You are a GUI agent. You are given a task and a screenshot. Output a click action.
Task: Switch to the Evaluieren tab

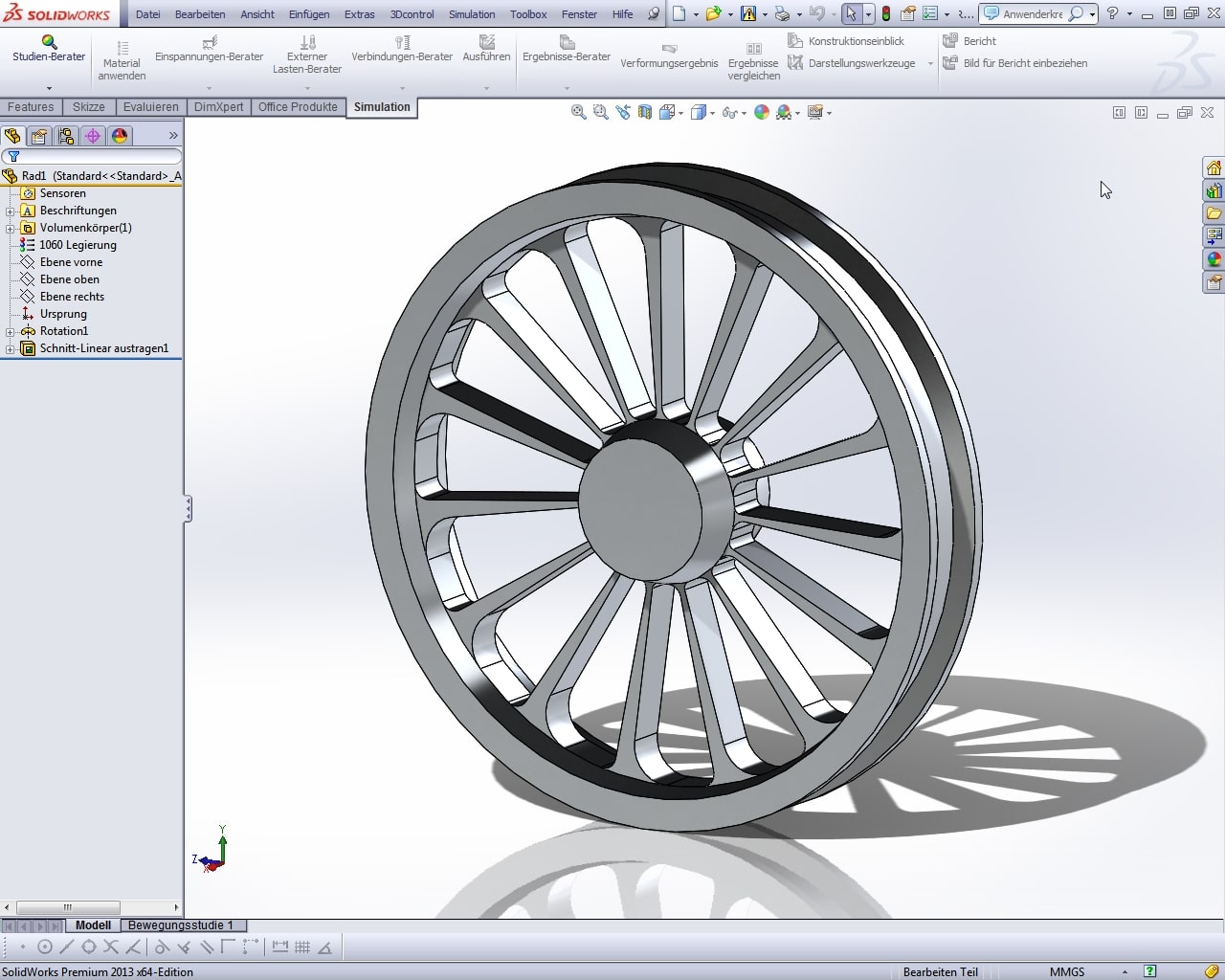(x=150, y=107)
